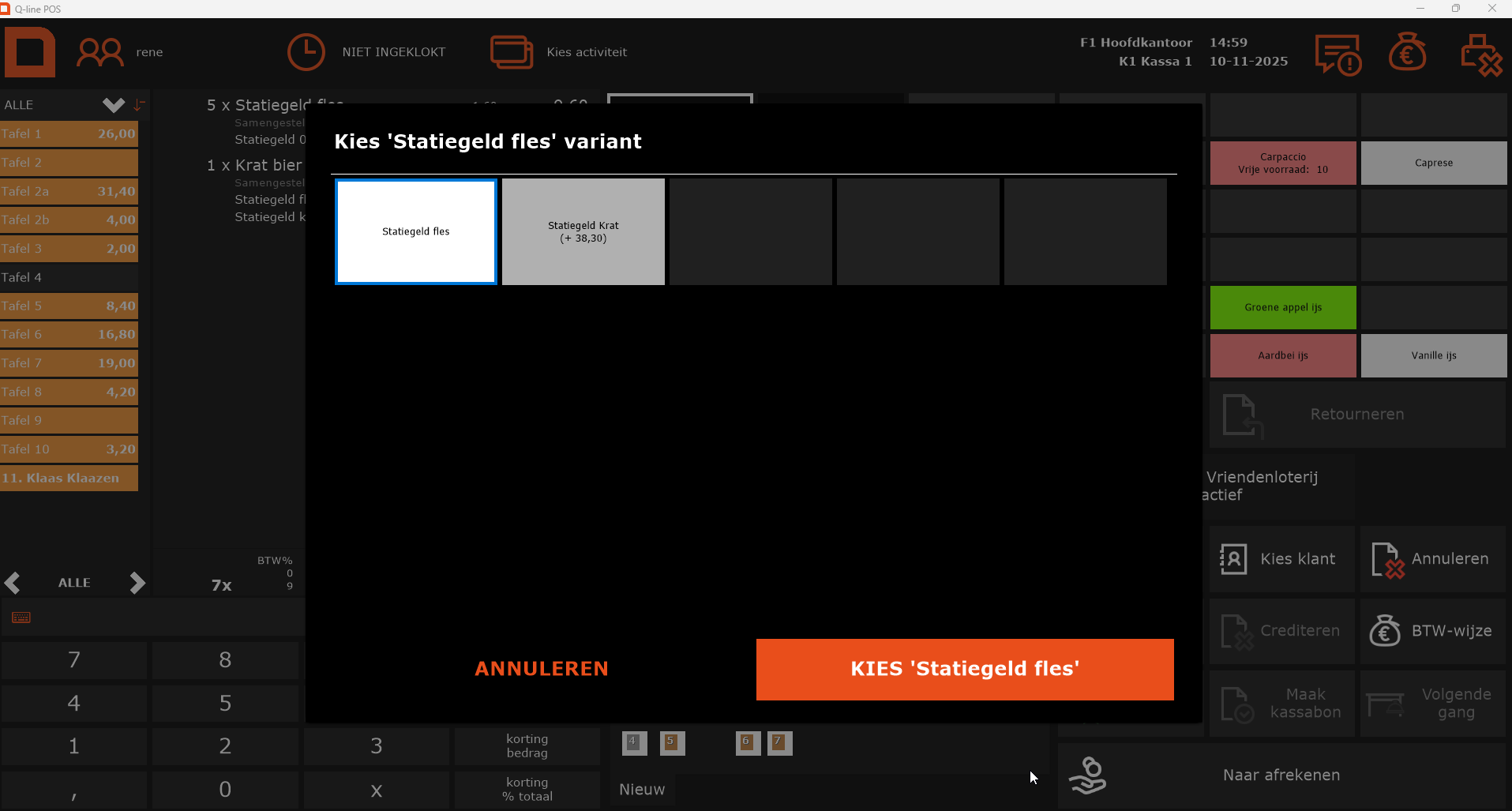This screenshot has height=811, width=1512.
Task: Go to previous table group with left arrow
Action: click(x=13, y=583)
